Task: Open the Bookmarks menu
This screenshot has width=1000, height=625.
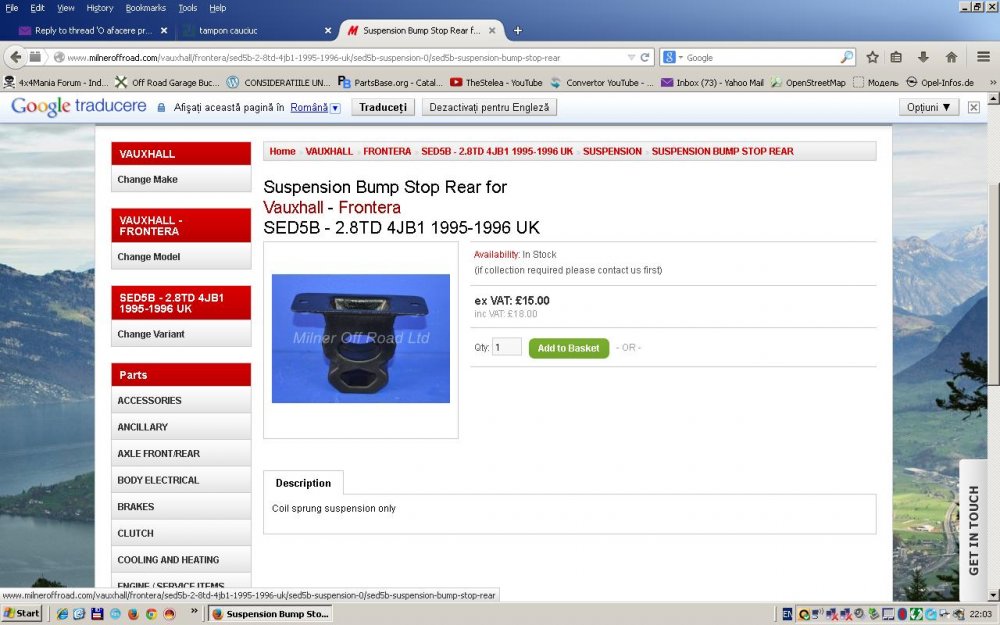Action: [145, 8]
